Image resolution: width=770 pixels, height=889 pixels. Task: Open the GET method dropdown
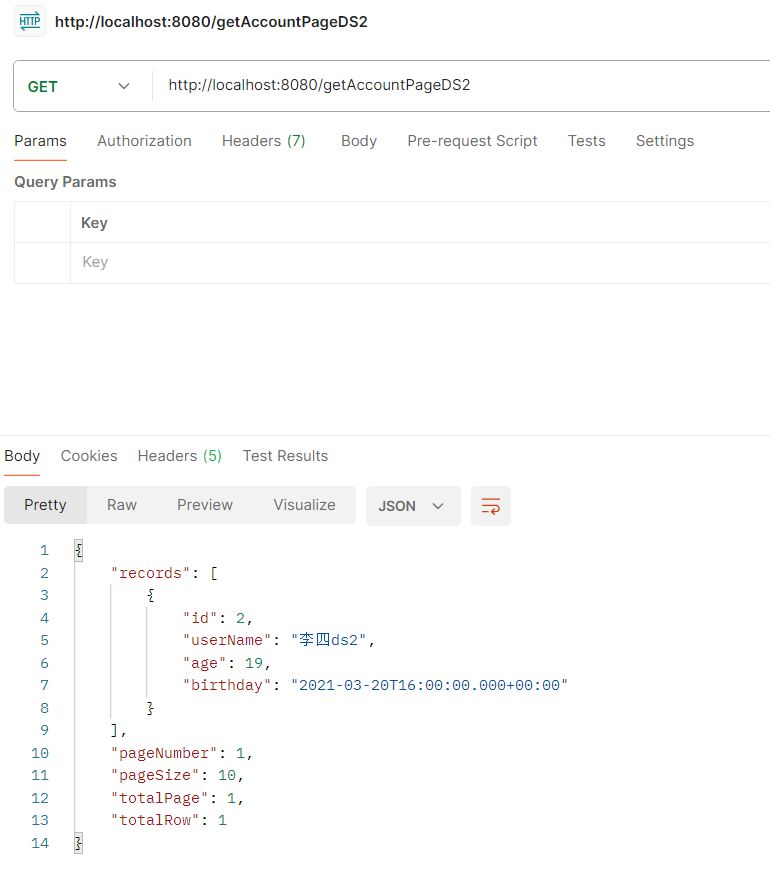click(80, 86)
